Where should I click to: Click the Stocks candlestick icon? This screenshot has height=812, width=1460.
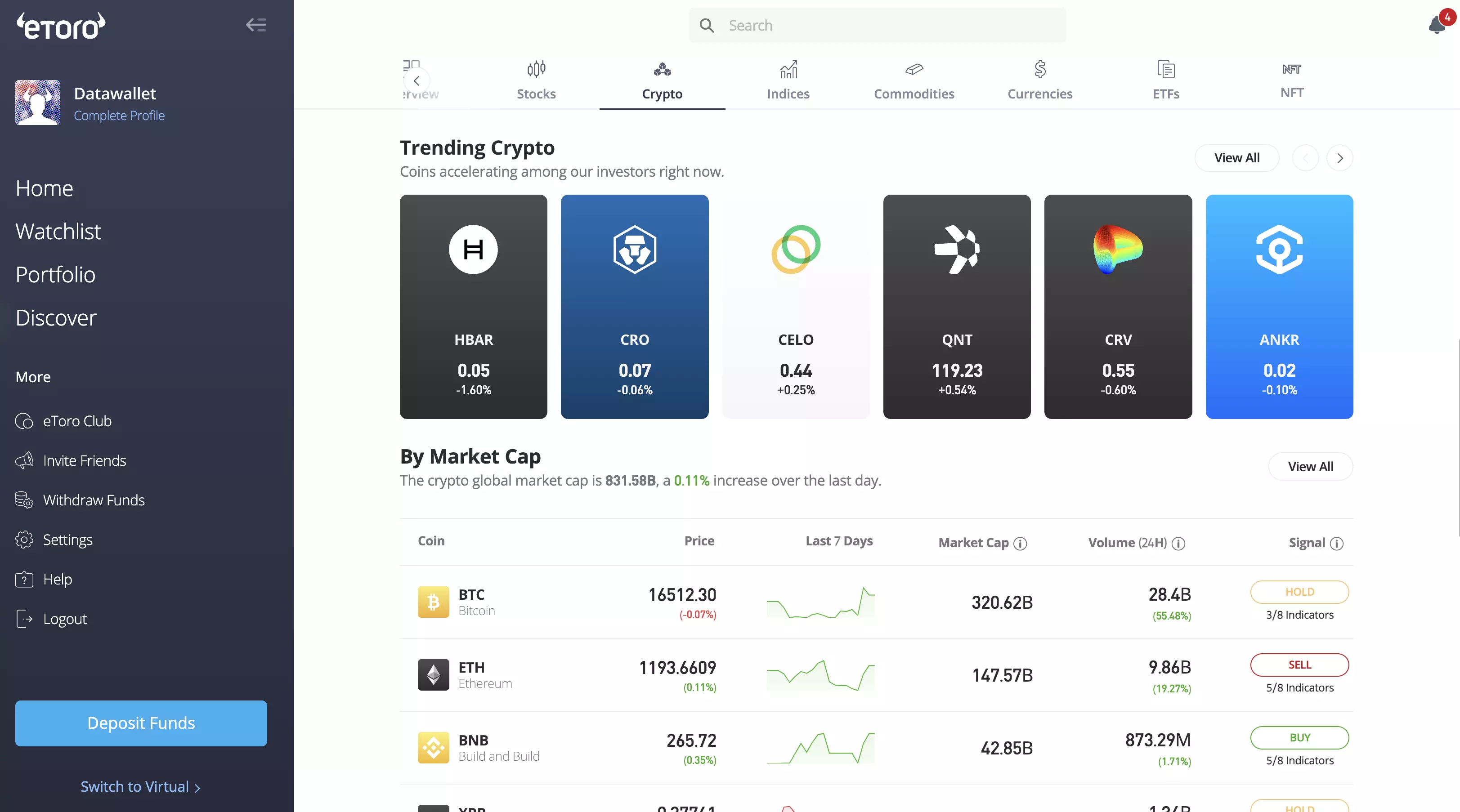click(x=536, y=69)
